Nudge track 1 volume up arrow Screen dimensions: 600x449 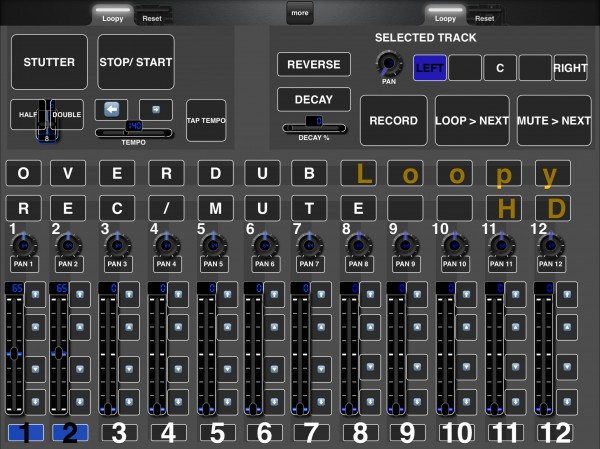(35, 327)
